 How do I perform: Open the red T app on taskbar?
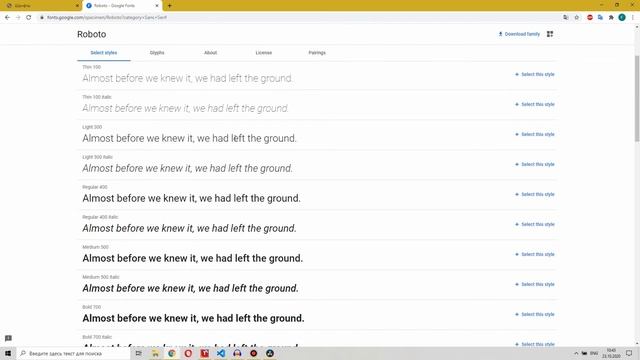tap(204, 353)
